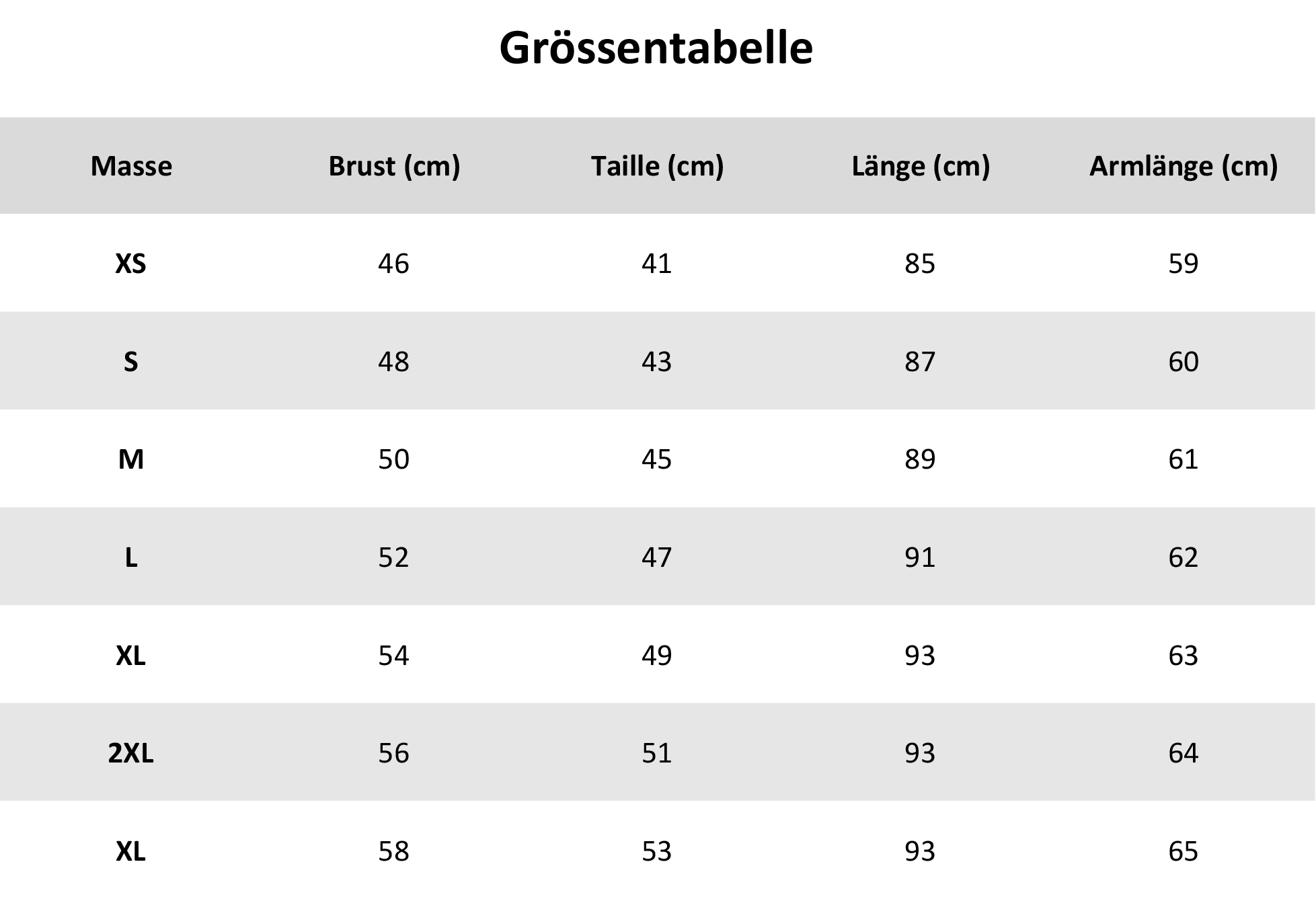Select the 2XL size row label
1316x899 pixels.
click(x=130, y=753)
